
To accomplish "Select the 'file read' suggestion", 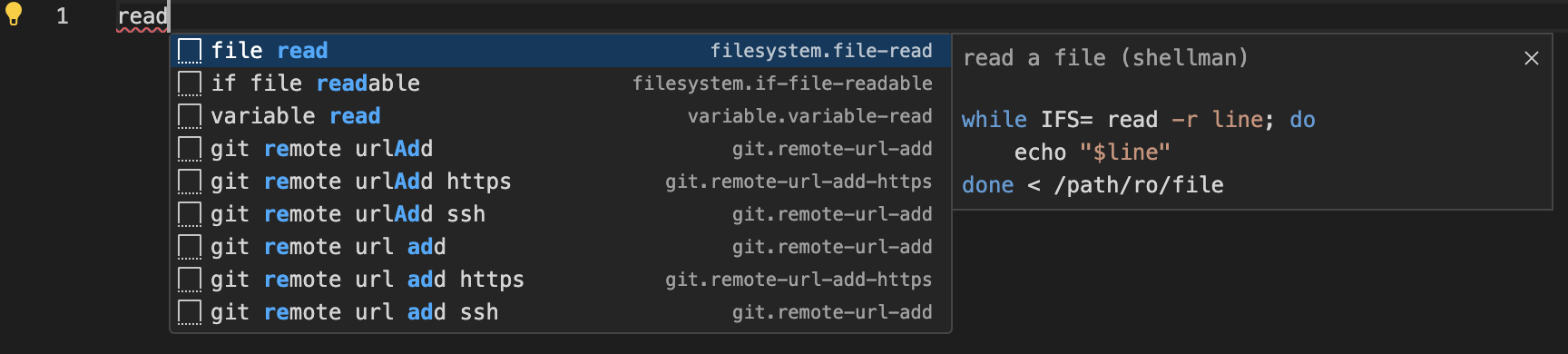I will (561, 51).
